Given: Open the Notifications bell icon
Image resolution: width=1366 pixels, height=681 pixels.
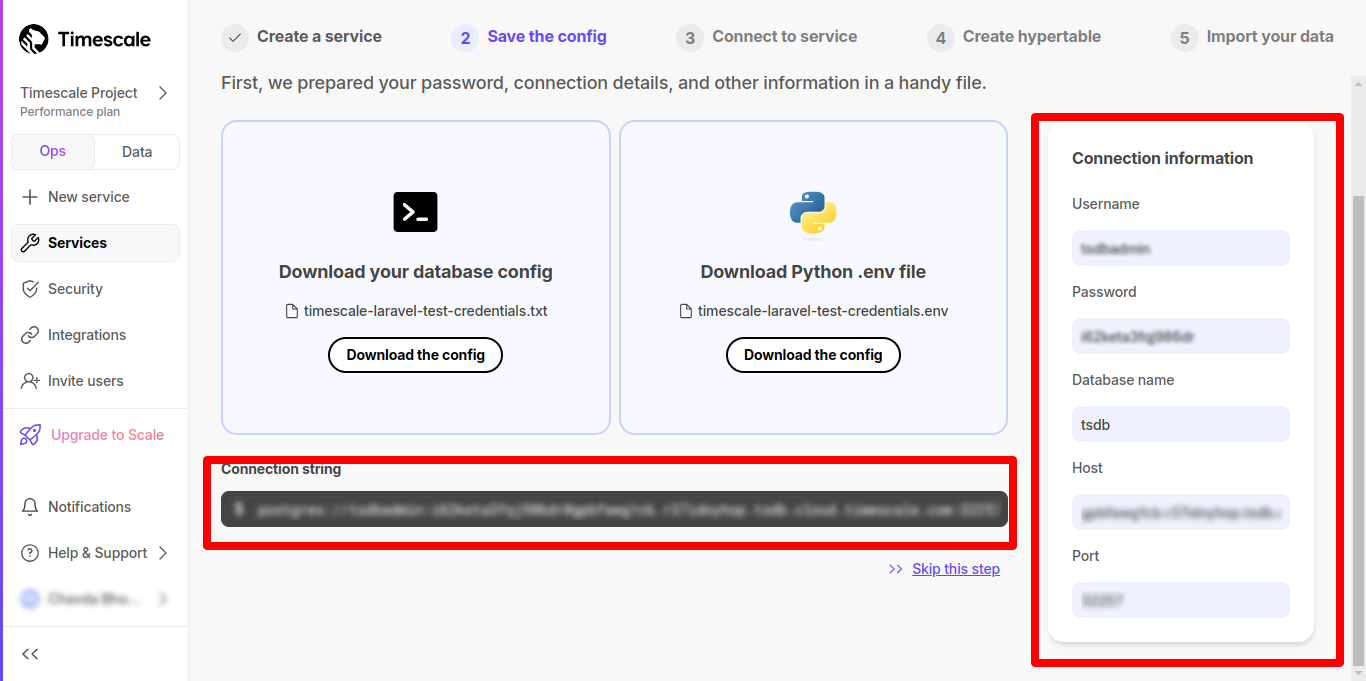Looking at the screenshot, I should point(30,507).
